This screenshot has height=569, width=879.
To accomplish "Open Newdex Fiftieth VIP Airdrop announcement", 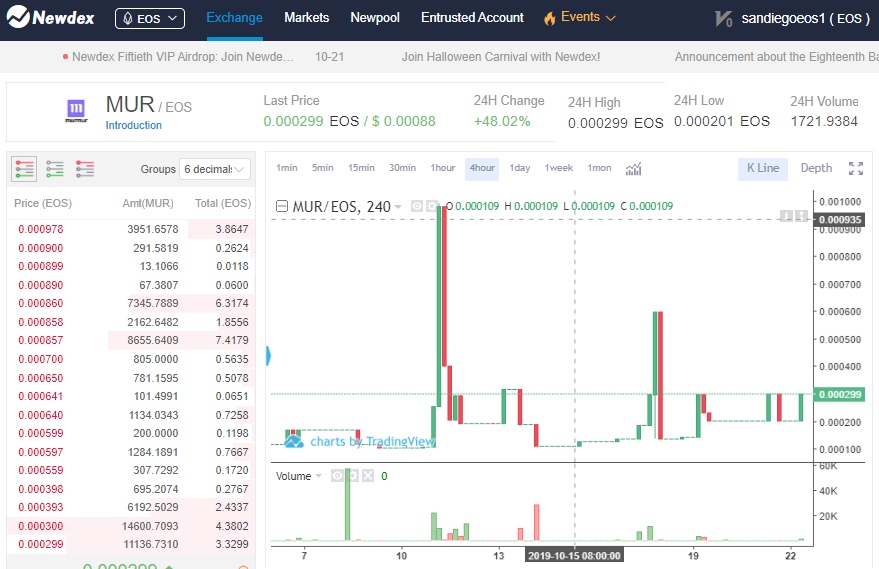I will pos(183,57).
